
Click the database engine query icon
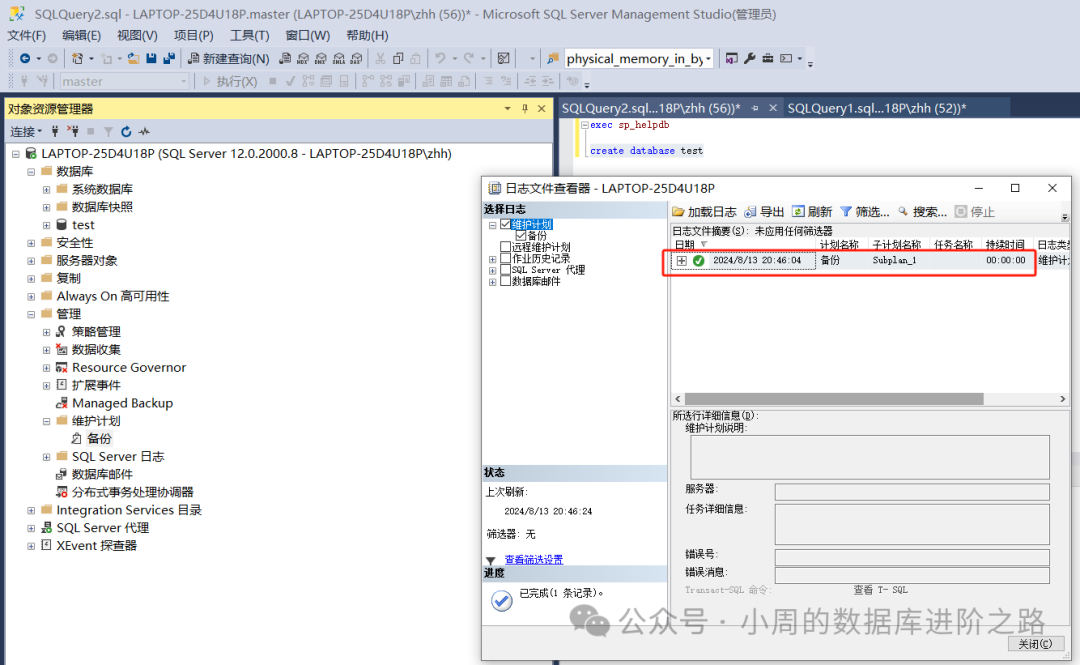[x=285, y=59]
